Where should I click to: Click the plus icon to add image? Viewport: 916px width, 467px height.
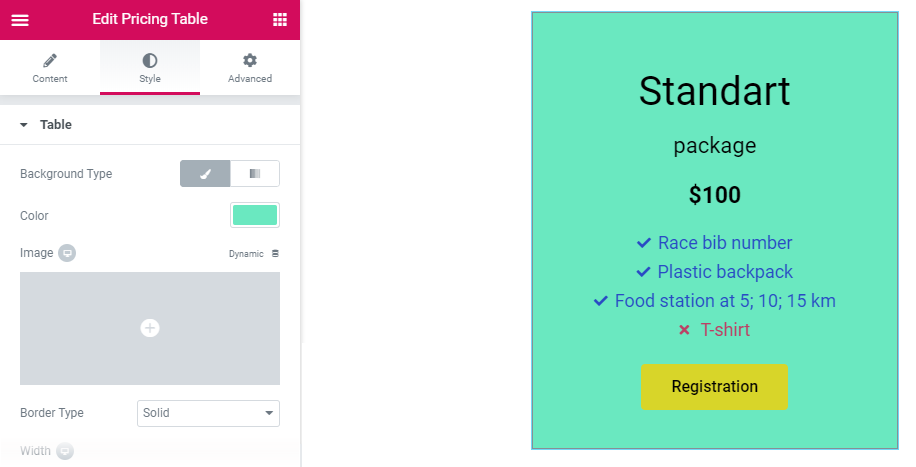point(150,328)
